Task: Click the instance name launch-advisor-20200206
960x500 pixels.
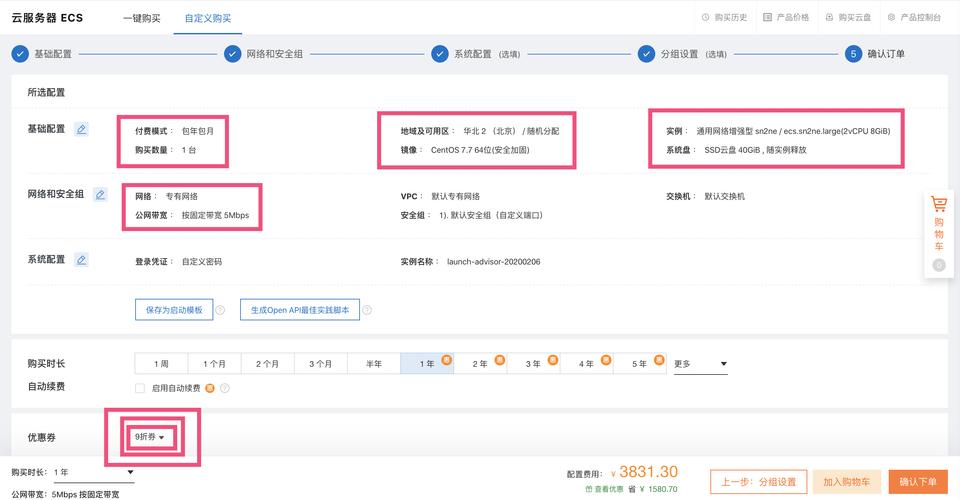Action: click(x=493, y=261)
